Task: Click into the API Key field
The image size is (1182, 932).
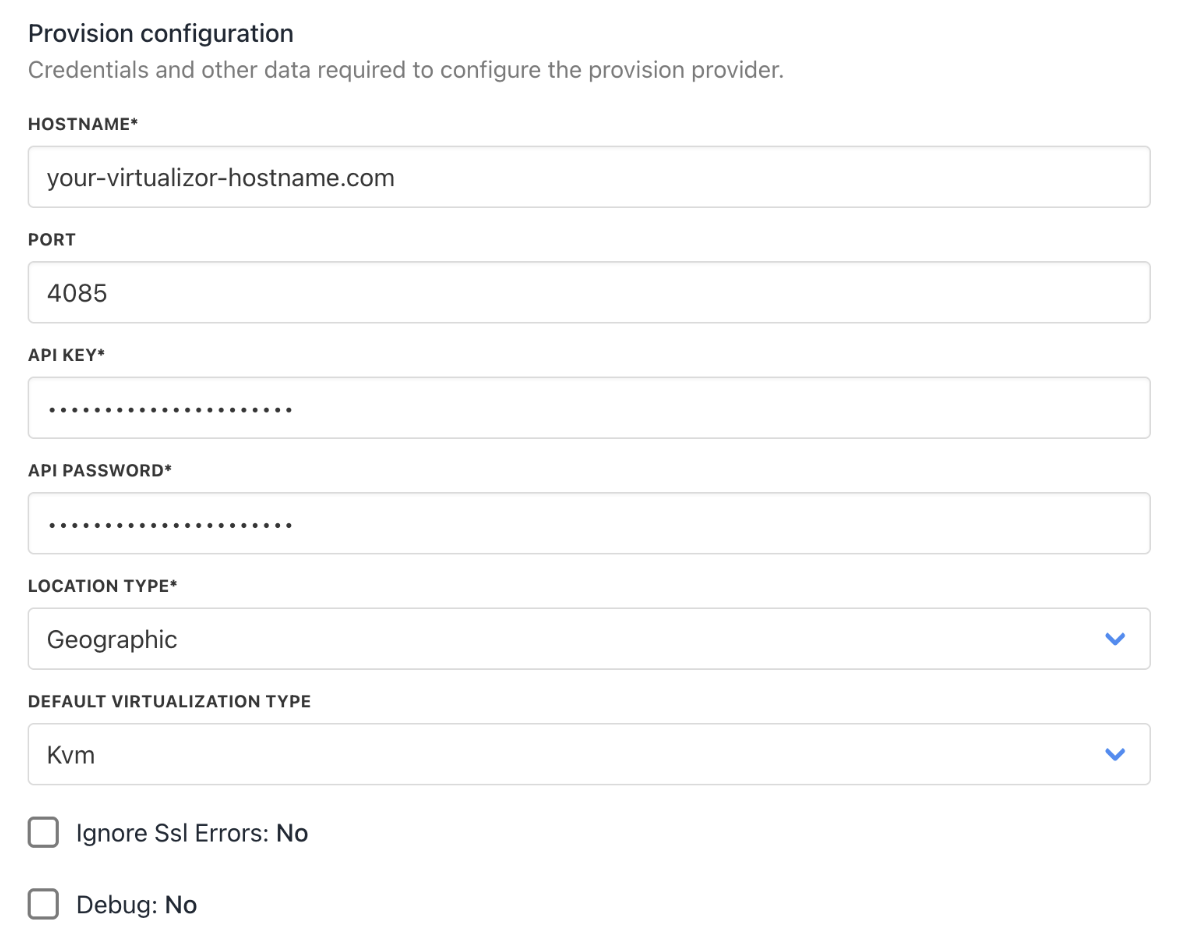Action: [x=588, y=408]
